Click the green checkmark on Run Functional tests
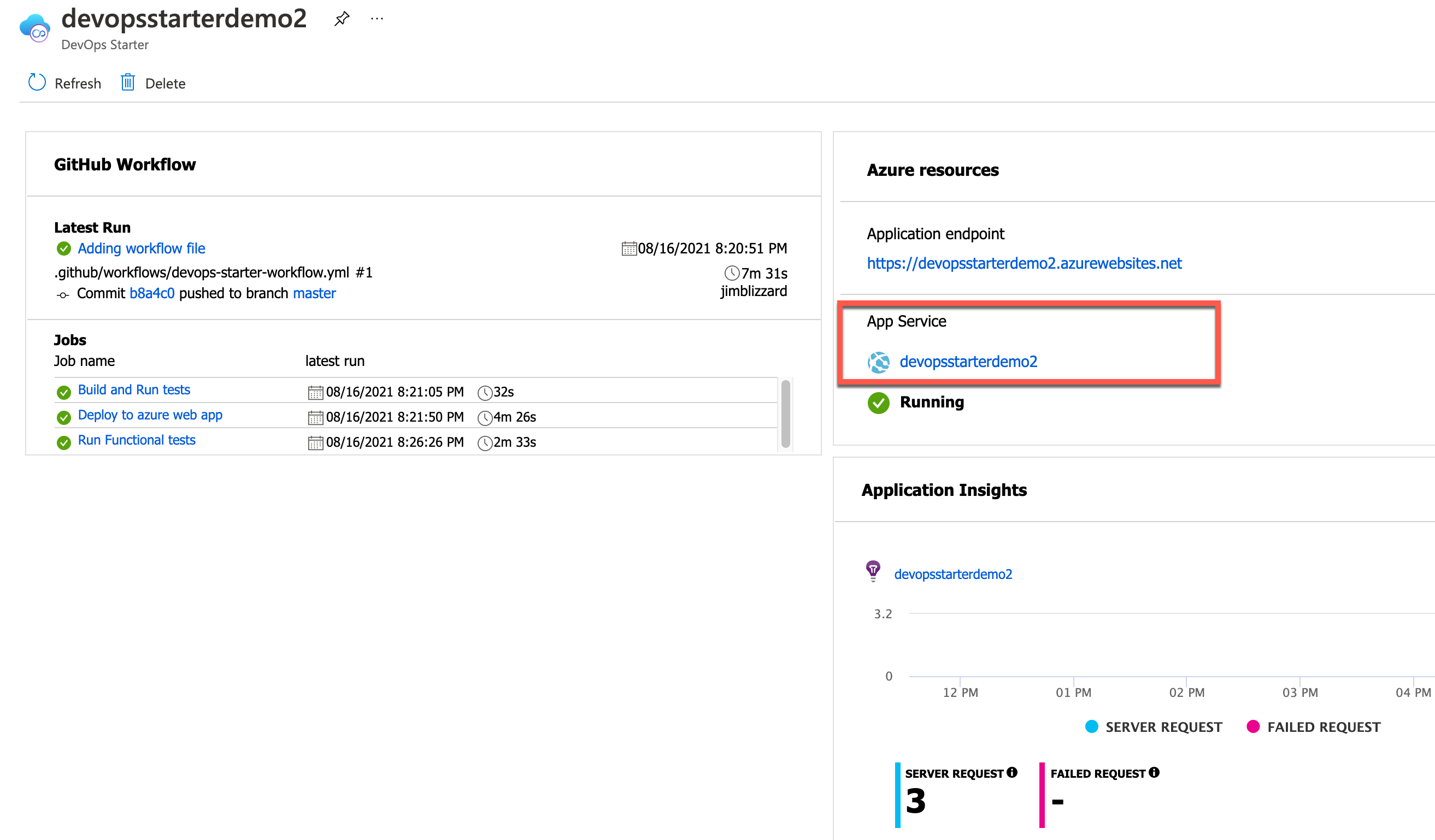Image resolution: width=1435 pixels, height=840 pixels. coord(64,440)
